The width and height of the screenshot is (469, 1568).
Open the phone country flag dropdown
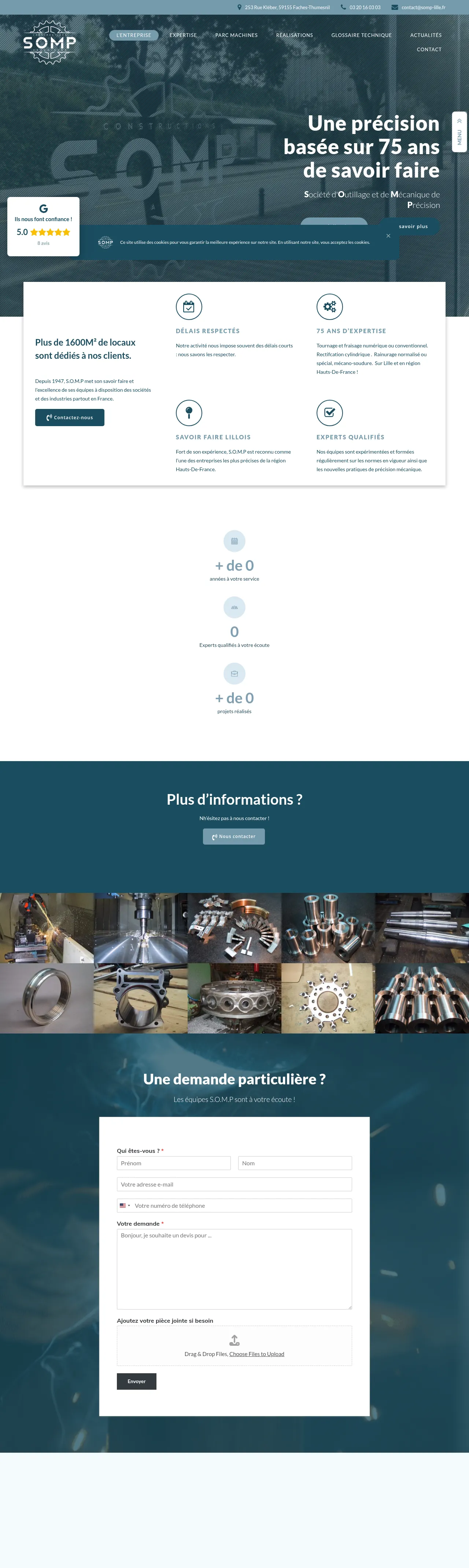(125, 1205)
